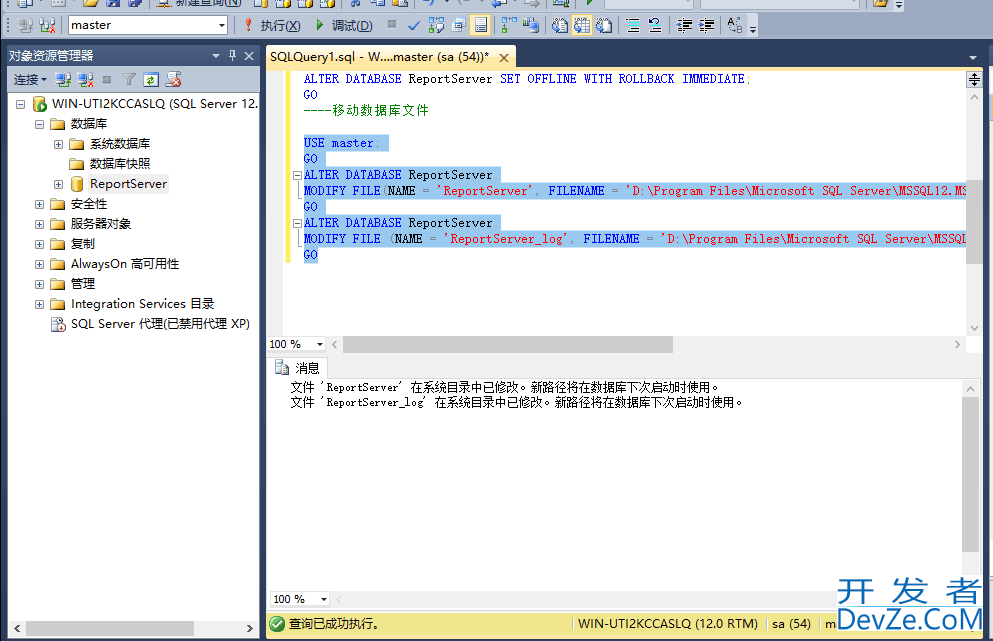Click the Disconnect icon in Object Explorer toolbar
The image size is (993, 641).
(x=85, y=80)
